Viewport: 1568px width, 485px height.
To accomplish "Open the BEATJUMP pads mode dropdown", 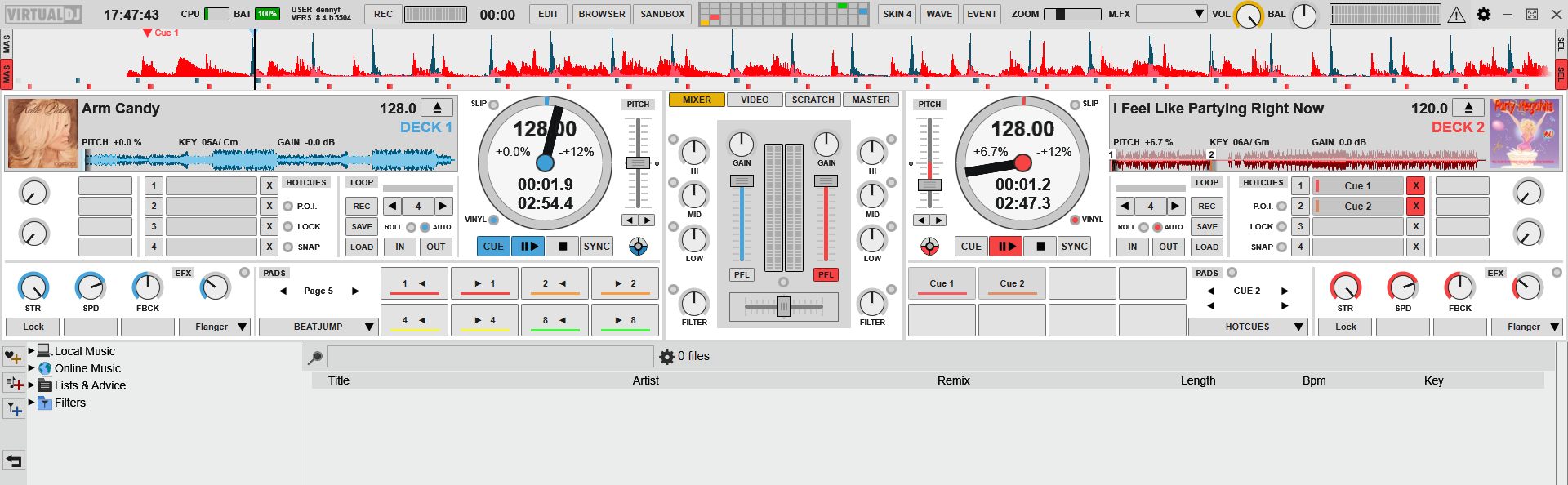I will tap(318, 327).
